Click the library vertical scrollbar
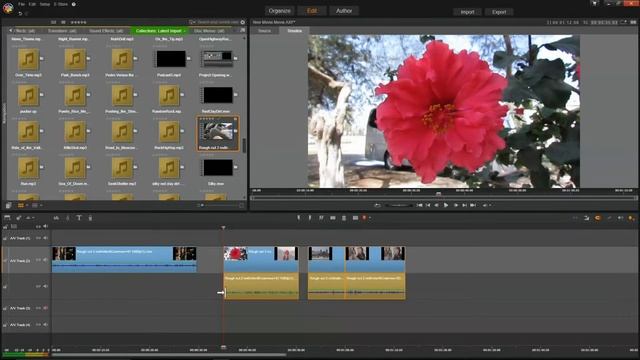Screen dimensions: 640x360 [244, 145]
